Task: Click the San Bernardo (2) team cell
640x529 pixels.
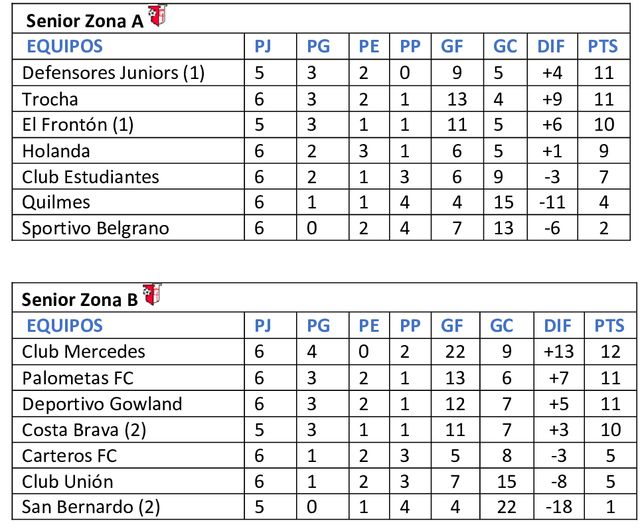Action: click(x=91, y=507)
